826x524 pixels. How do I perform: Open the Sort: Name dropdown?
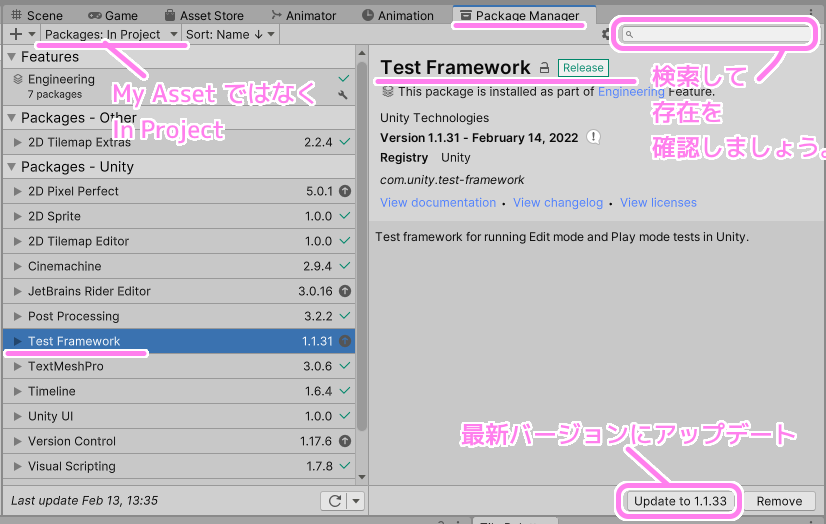(x=230, y=34)
